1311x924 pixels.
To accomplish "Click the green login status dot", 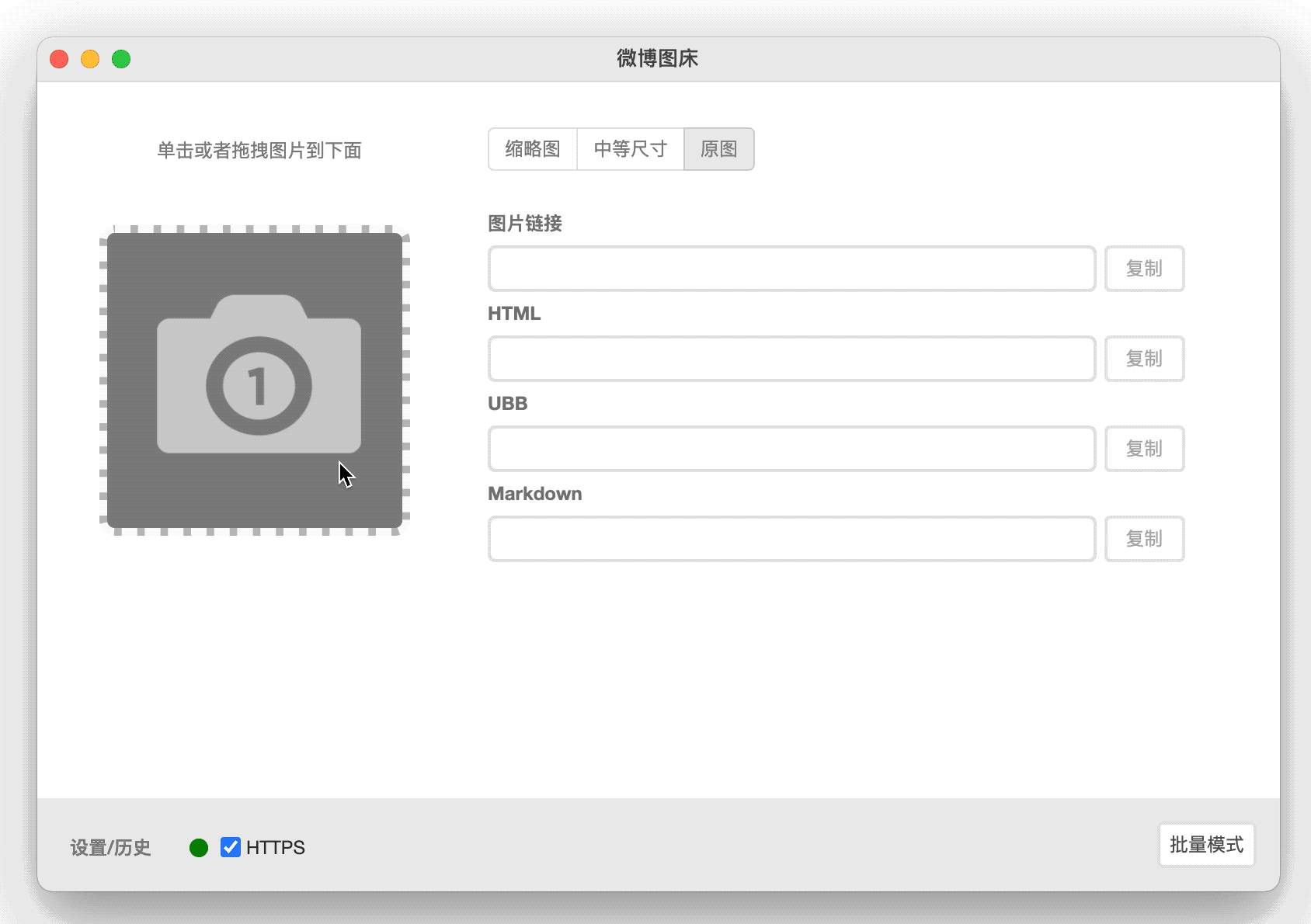I will 199,848.
